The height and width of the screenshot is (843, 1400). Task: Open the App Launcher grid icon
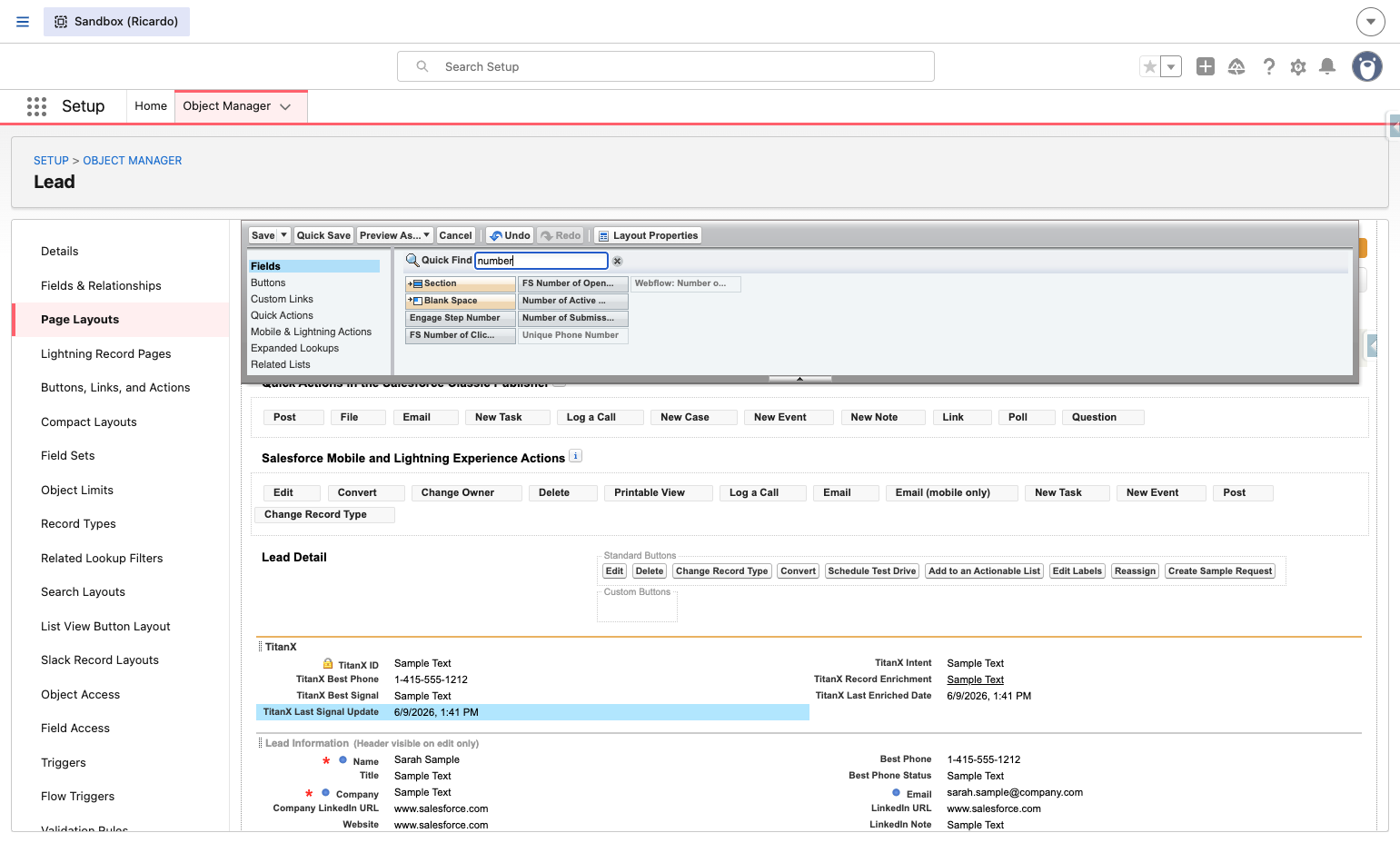tap(36, 106)
